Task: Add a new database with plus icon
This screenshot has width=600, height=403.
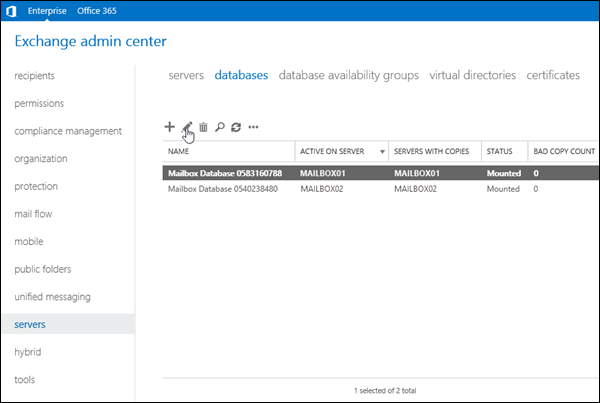Action: coord(170,127)
